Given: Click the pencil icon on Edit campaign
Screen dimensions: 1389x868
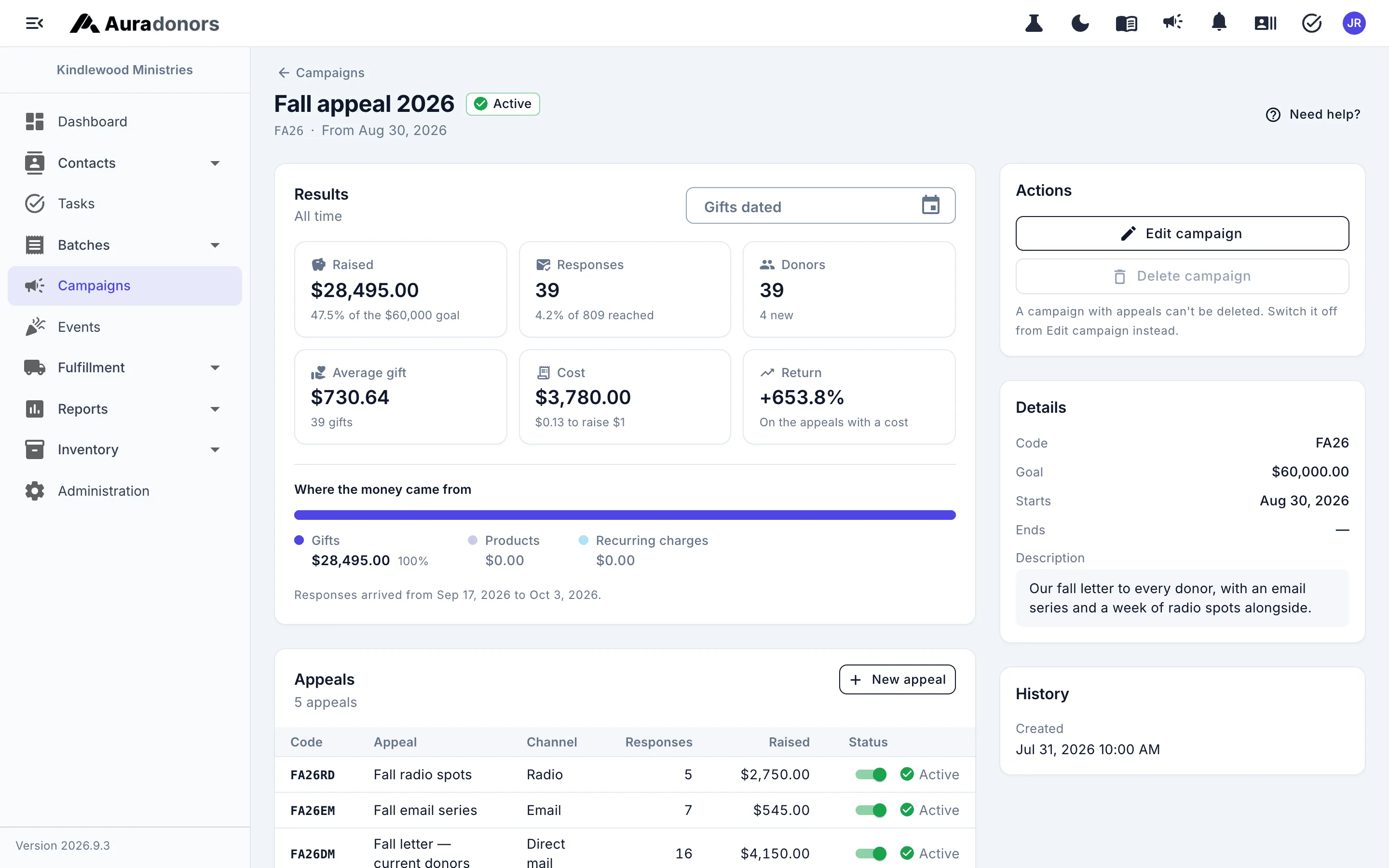Looking at the screenshot, I should (x=1129, y=234).
